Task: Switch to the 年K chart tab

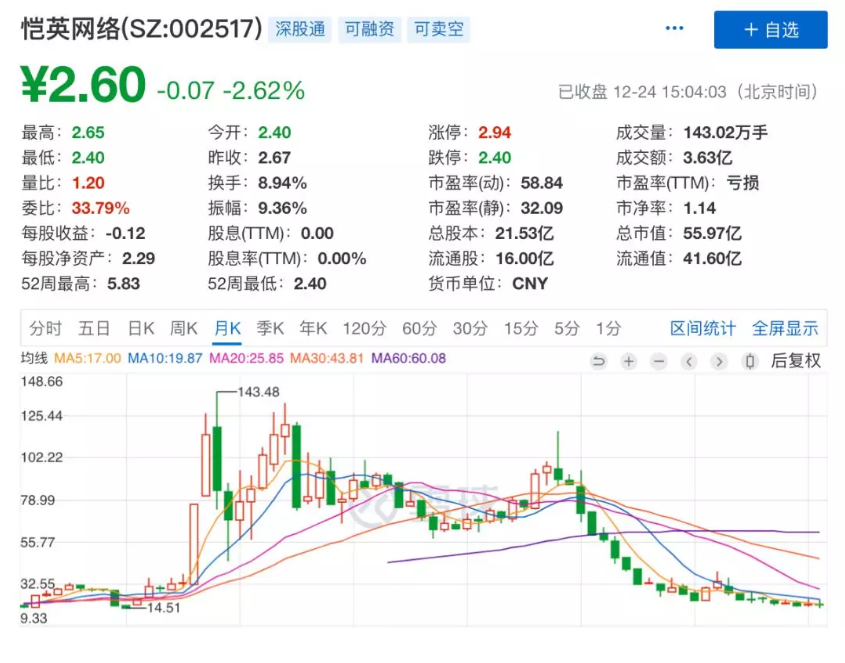Action: [x=313, y=328]
